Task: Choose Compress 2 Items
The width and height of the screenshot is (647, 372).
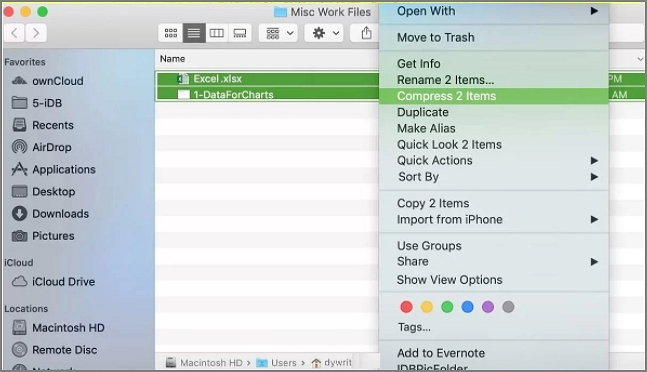Action: 494,96
